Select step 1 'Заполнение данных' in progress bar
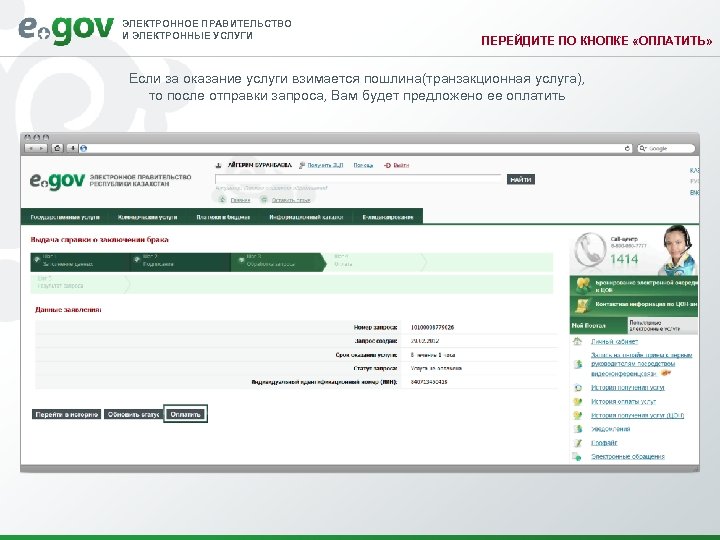This screenshot has width=720, height=540. pyautogui.click(x=80, y=262)
